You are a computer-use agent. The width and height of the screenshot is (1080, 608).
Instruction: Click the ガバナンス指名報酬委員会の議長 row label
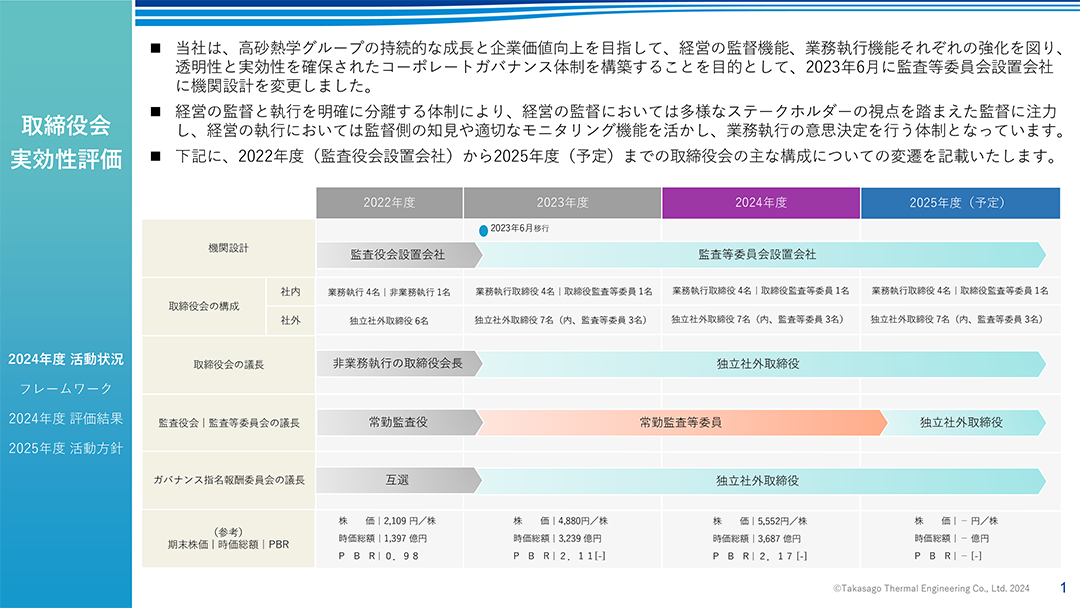[229, 481]
